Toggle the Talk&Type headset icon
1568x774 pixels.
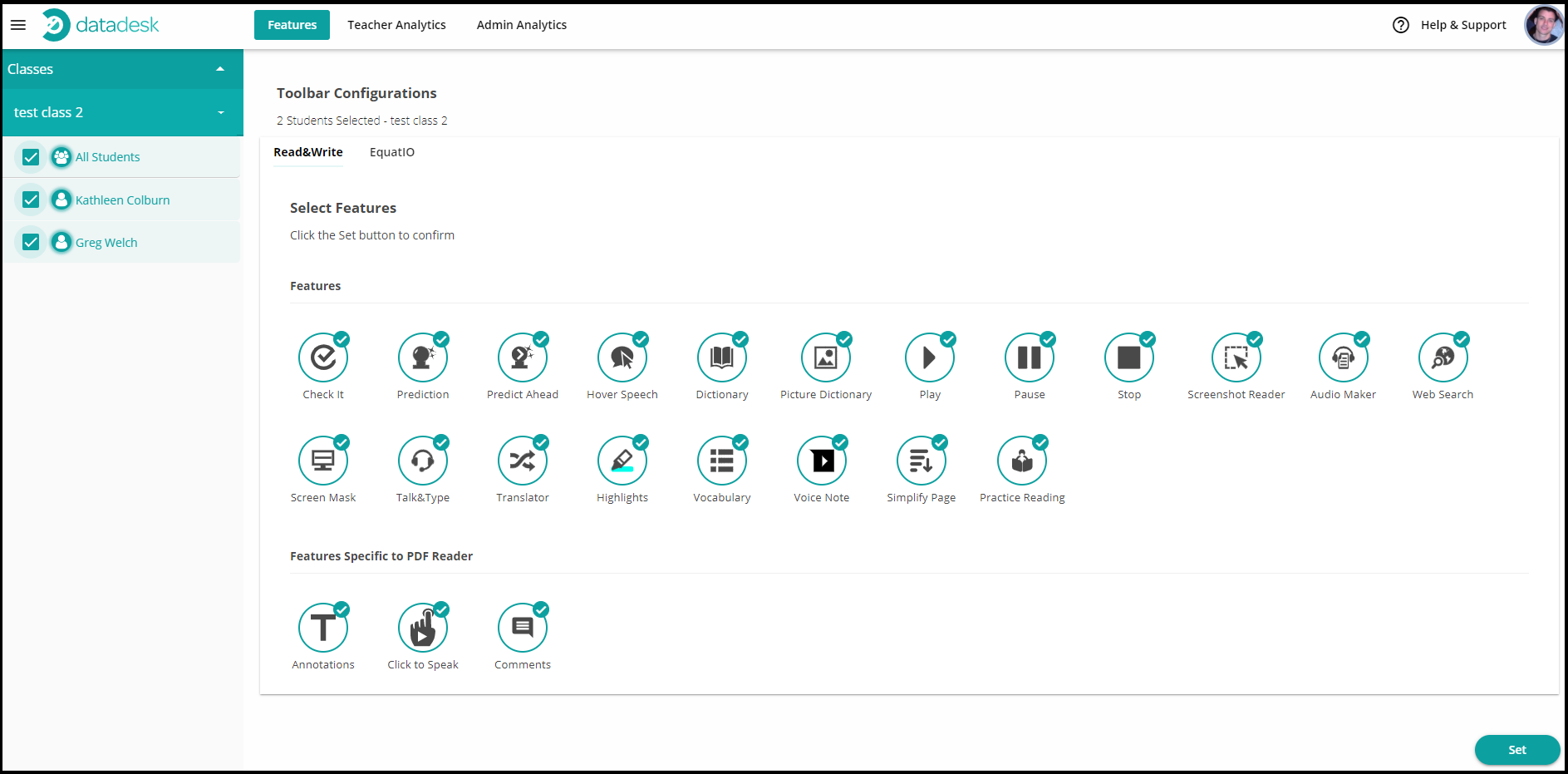coord(423,461)
